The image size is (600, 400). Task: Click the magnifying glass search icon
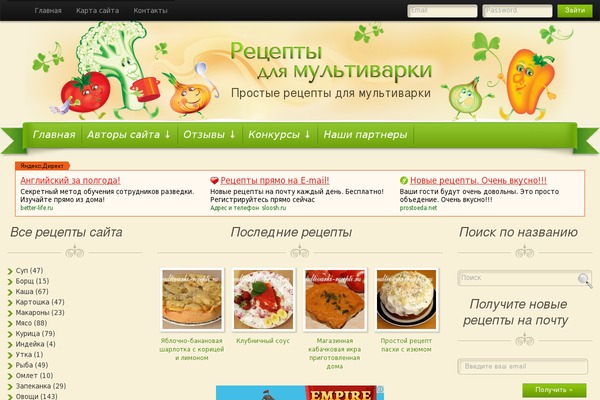[585, 280]
